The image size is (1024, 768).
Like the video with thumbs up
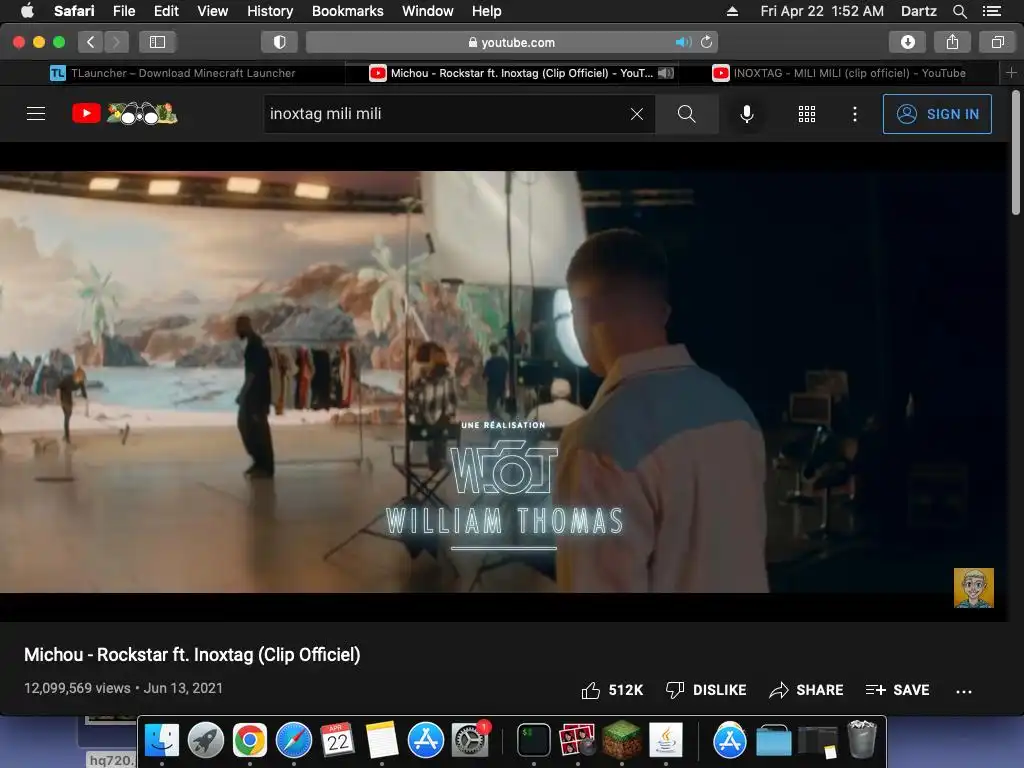(x=612, y=690)
